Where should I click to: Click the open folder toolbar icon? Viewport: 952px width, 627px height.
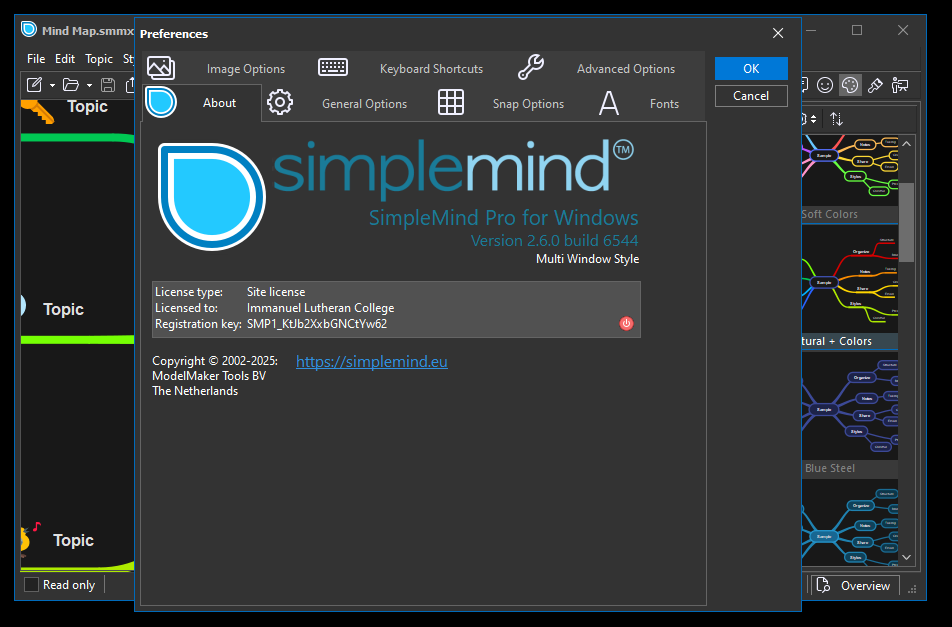[x=71, y=85]
